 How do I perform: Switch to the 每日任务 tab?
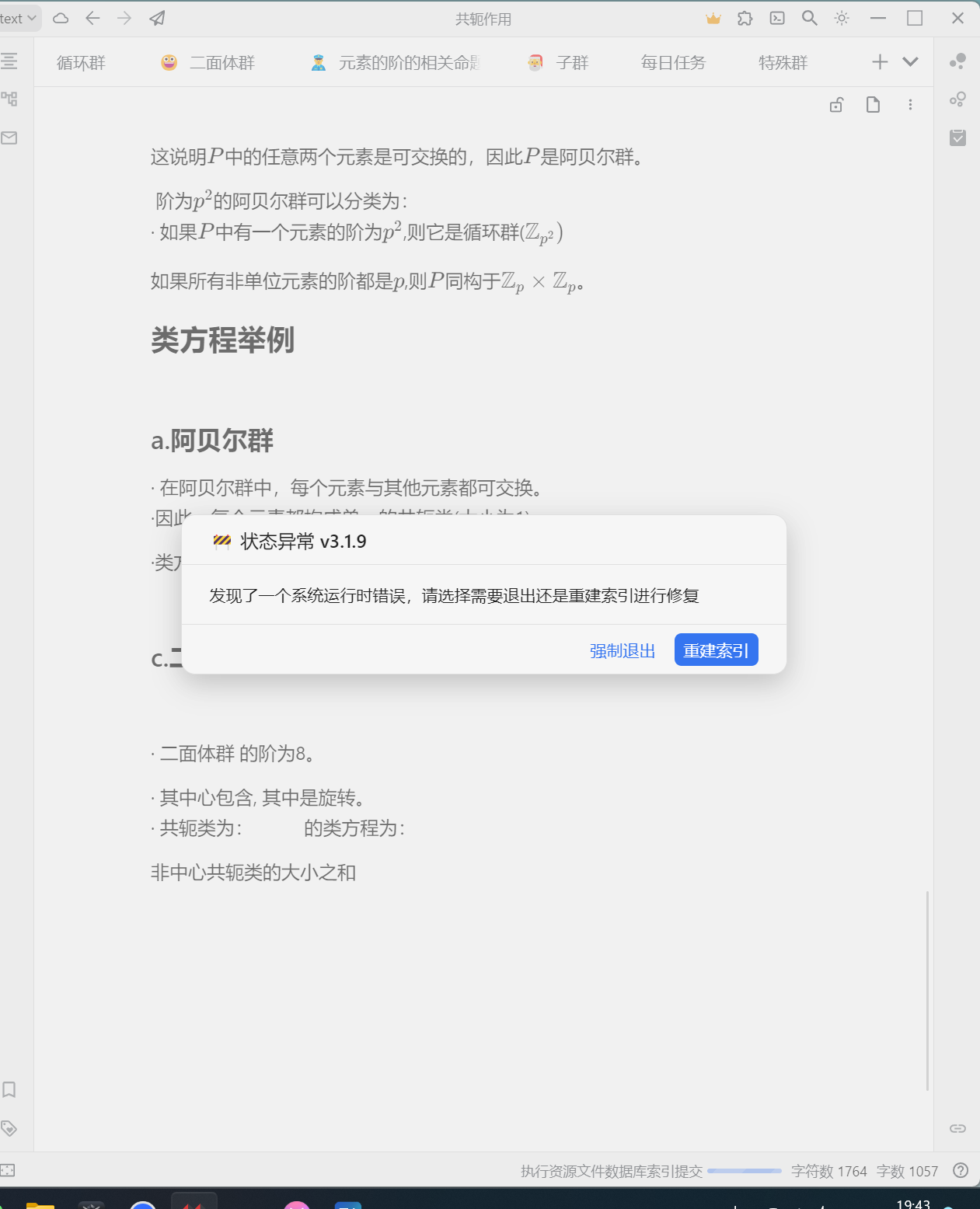coord(673,63)
